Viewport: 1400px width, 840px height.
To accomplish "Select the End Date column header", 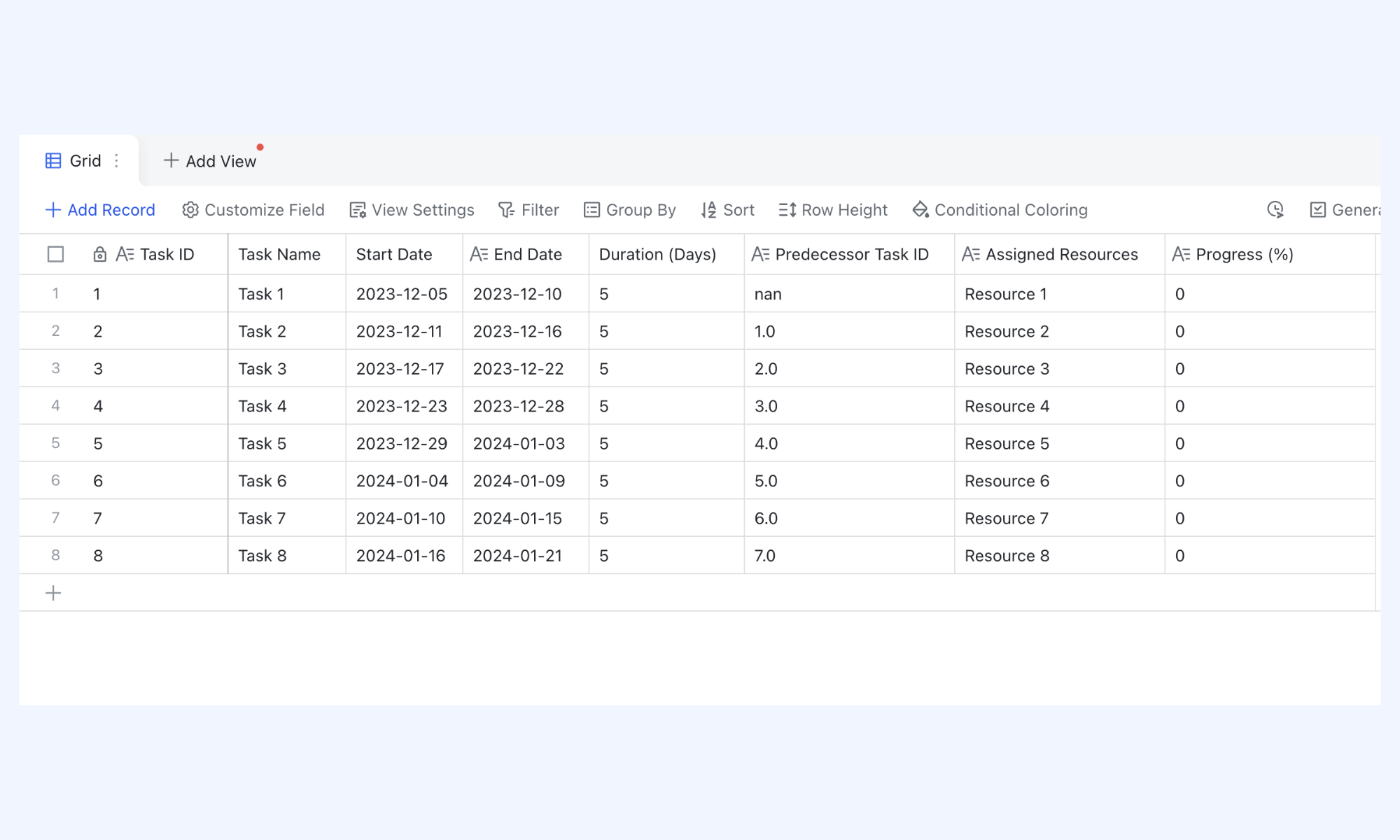I will click(526, 254).
